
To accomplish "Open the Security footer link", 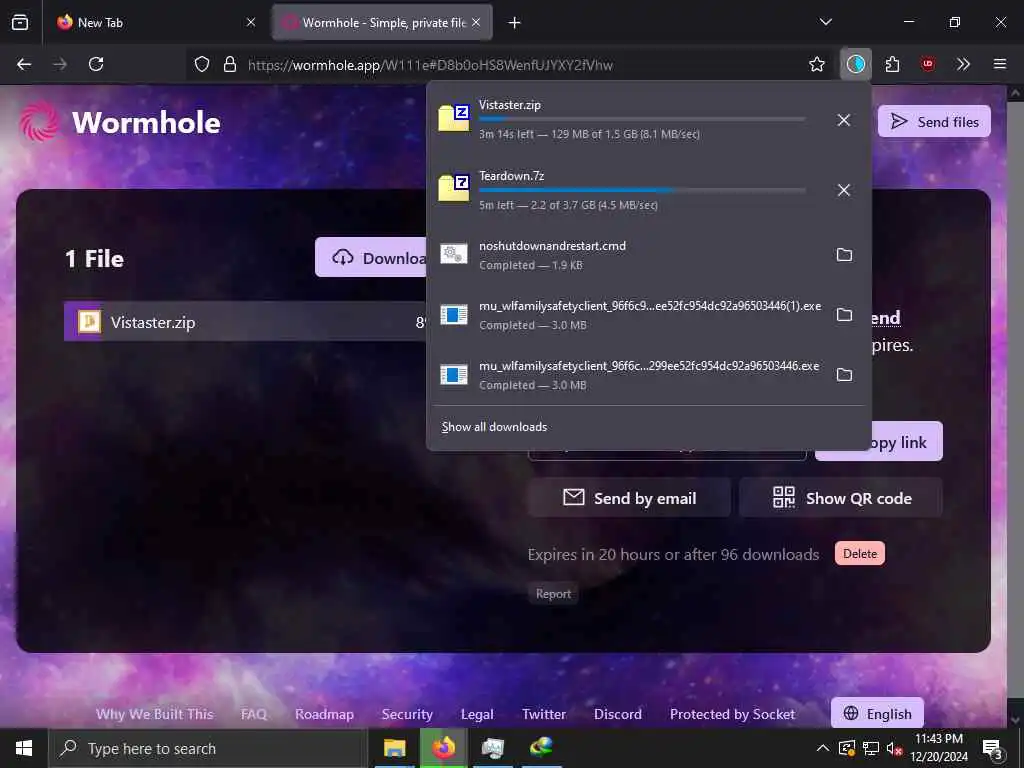I will click(x=407, y=714).
